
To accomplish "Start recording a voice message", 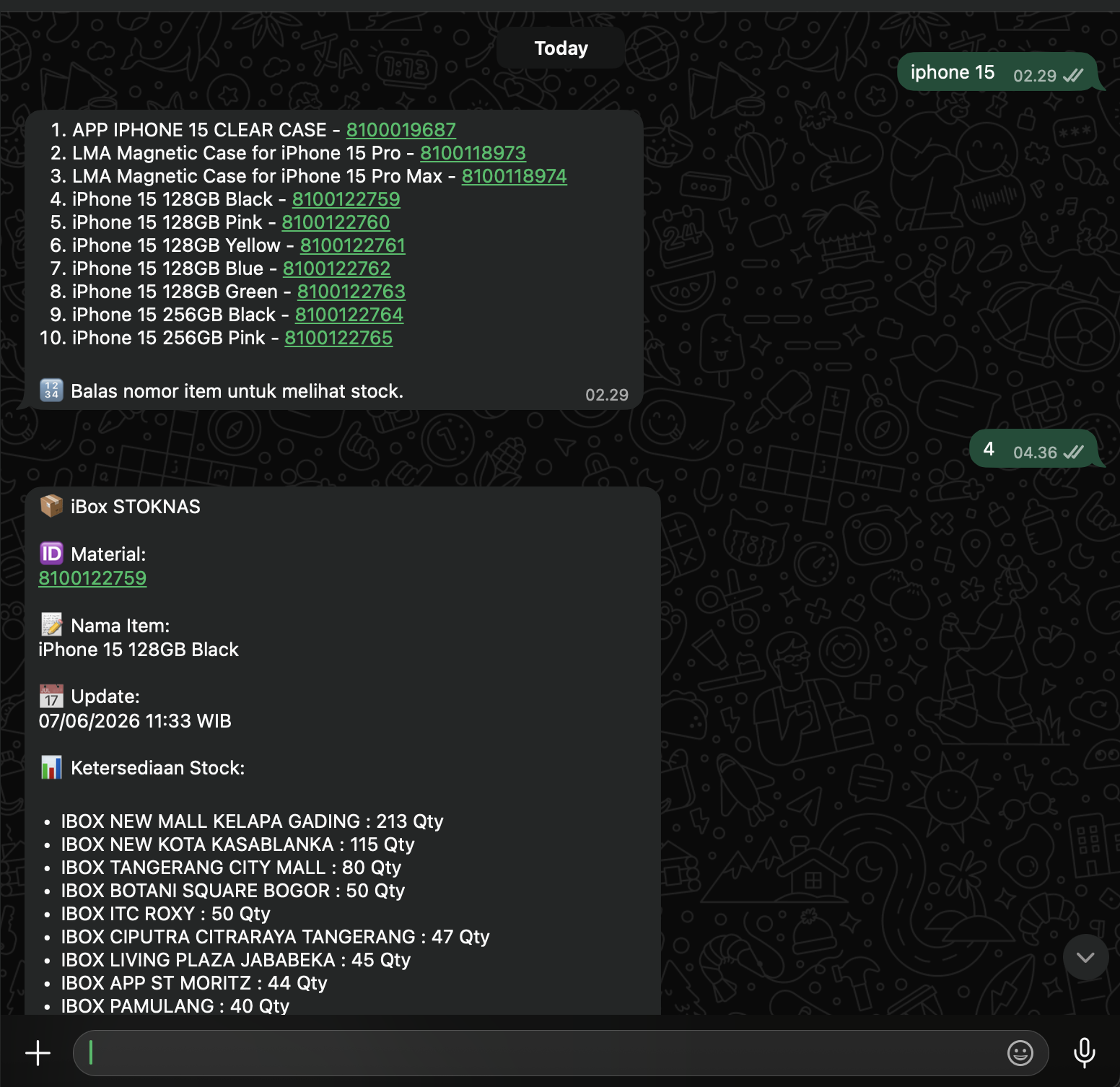I will coord(1084,1053).
